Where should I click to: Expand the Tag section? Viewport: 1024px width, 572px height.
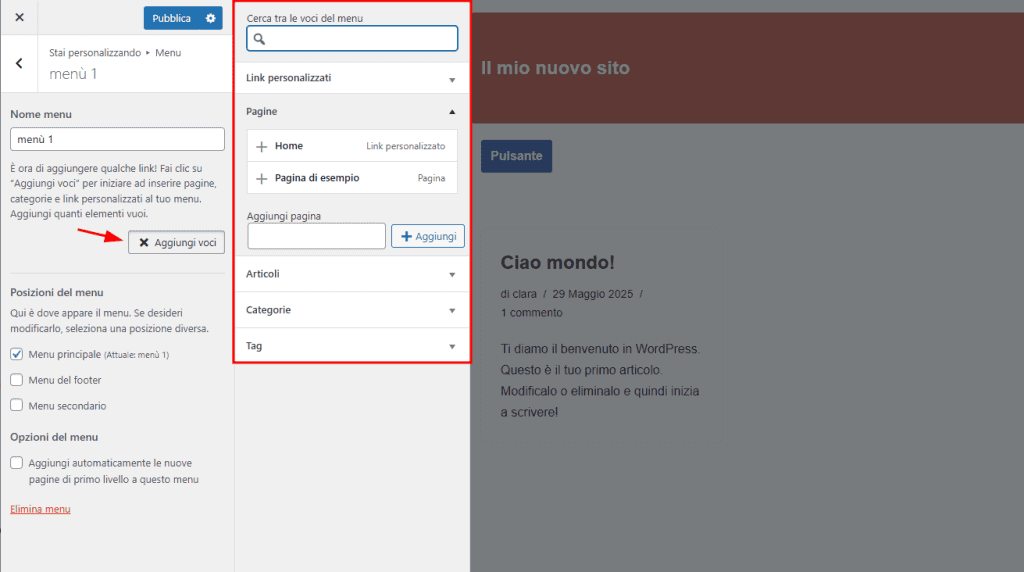(x=351, y=346)
